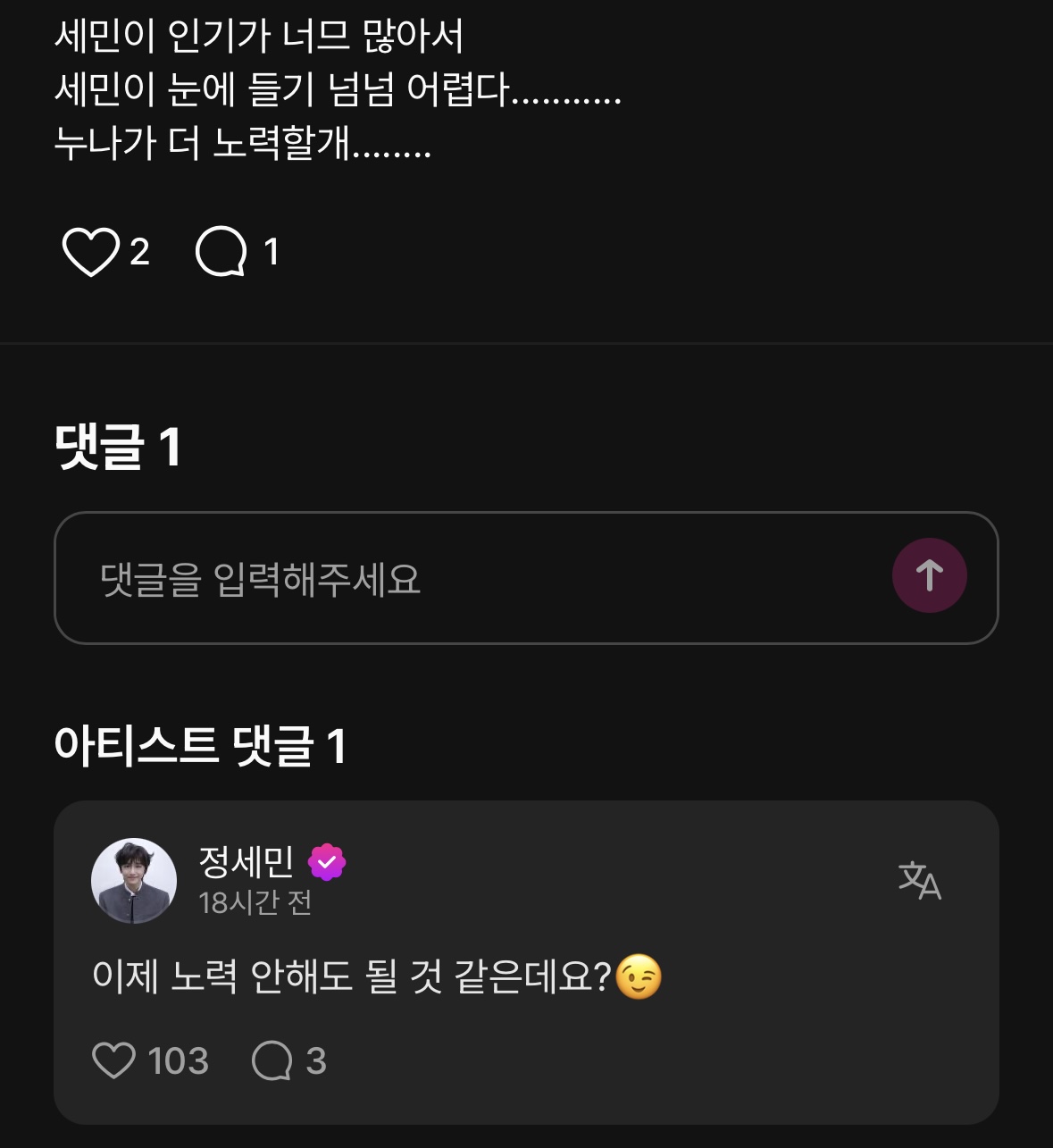Tap the text 이제 노력 안해도 될 것 같은데요?
The width and height of the screenshot is (1053, 1148).
click(352, 976)
